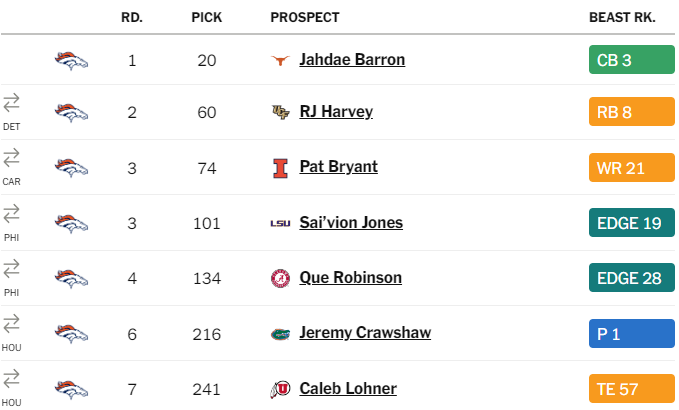Click the BEAST RK. column header
Image resolution: width=679 pixels, height=410 pixels.
point(622,17)
